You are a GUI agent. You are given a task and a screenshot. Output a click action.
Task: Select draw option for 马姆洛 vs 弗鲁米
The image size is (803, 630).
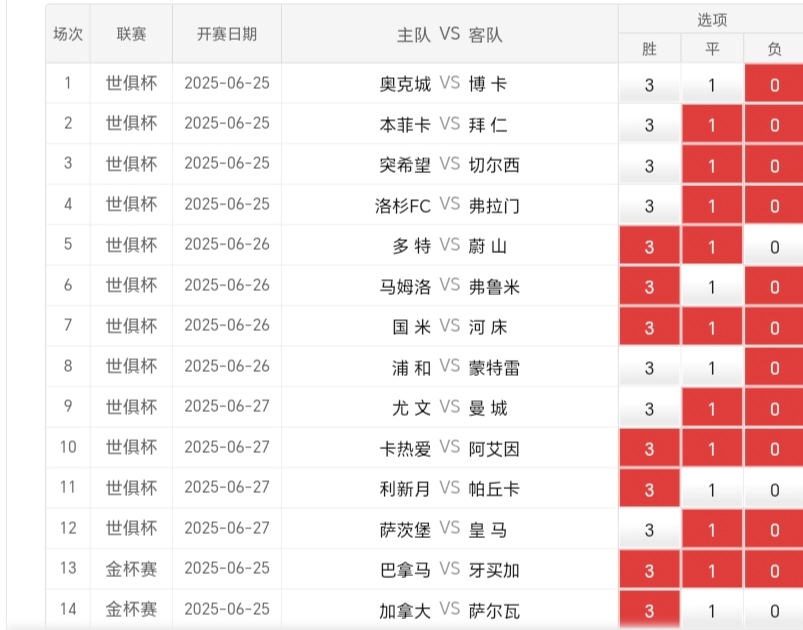[712, 287]
